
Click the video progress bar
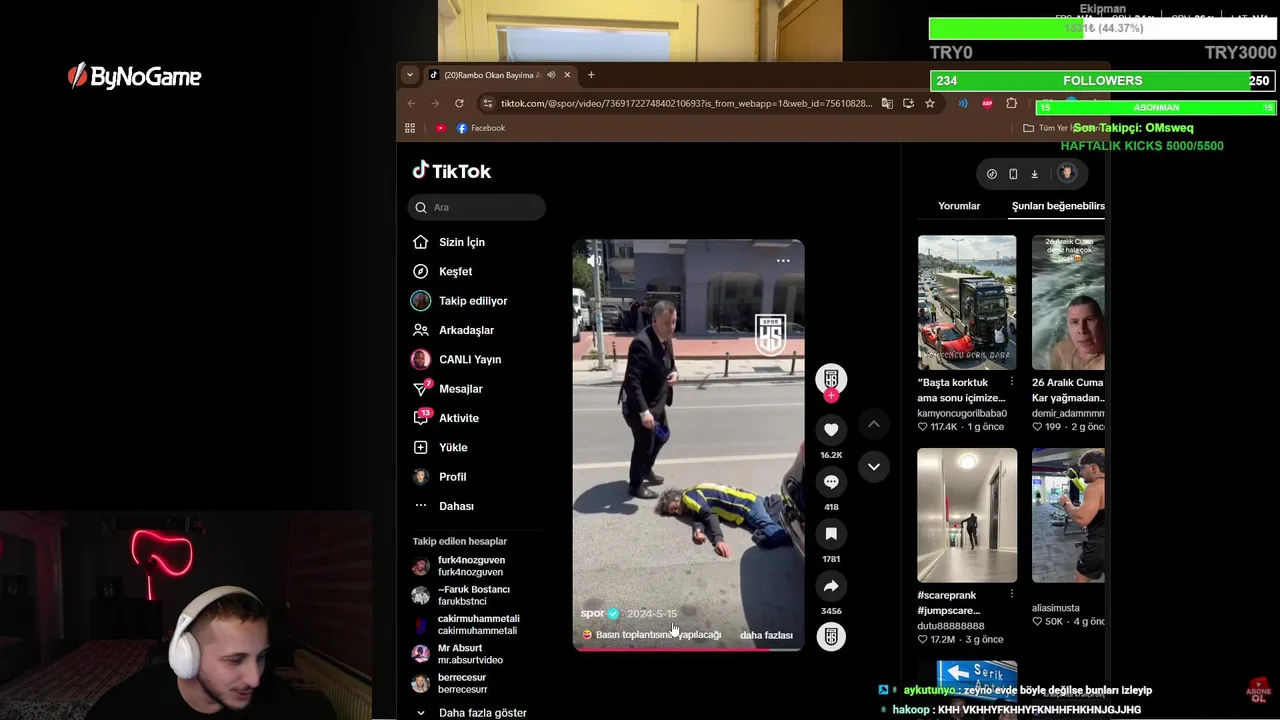pos(688,650)
